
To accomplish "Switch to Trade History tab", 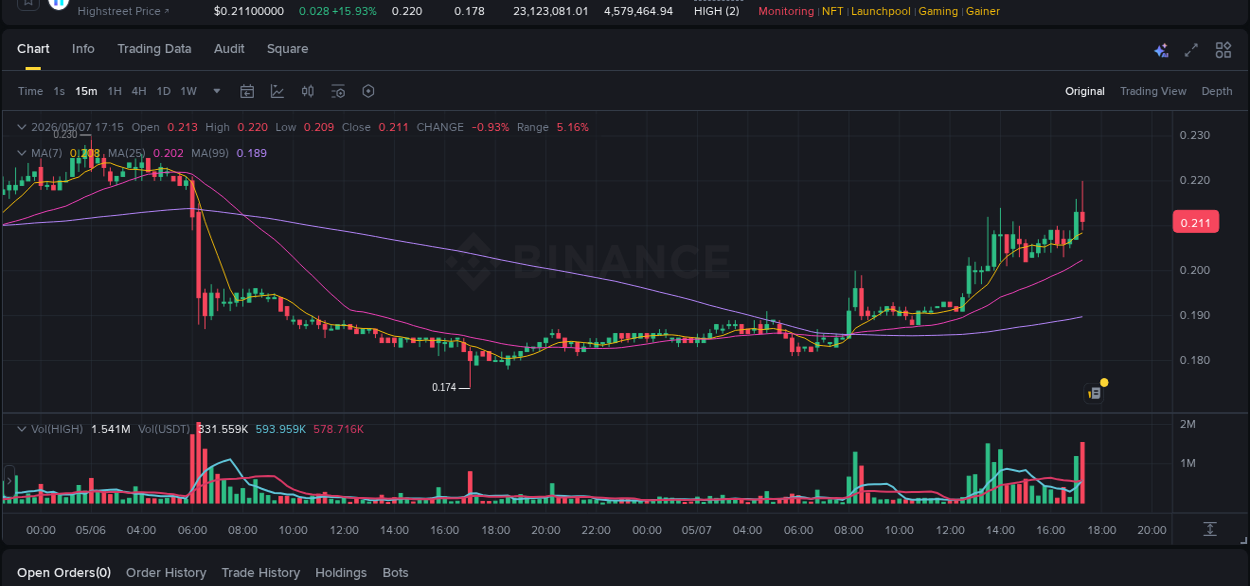I will pos(261,573).
